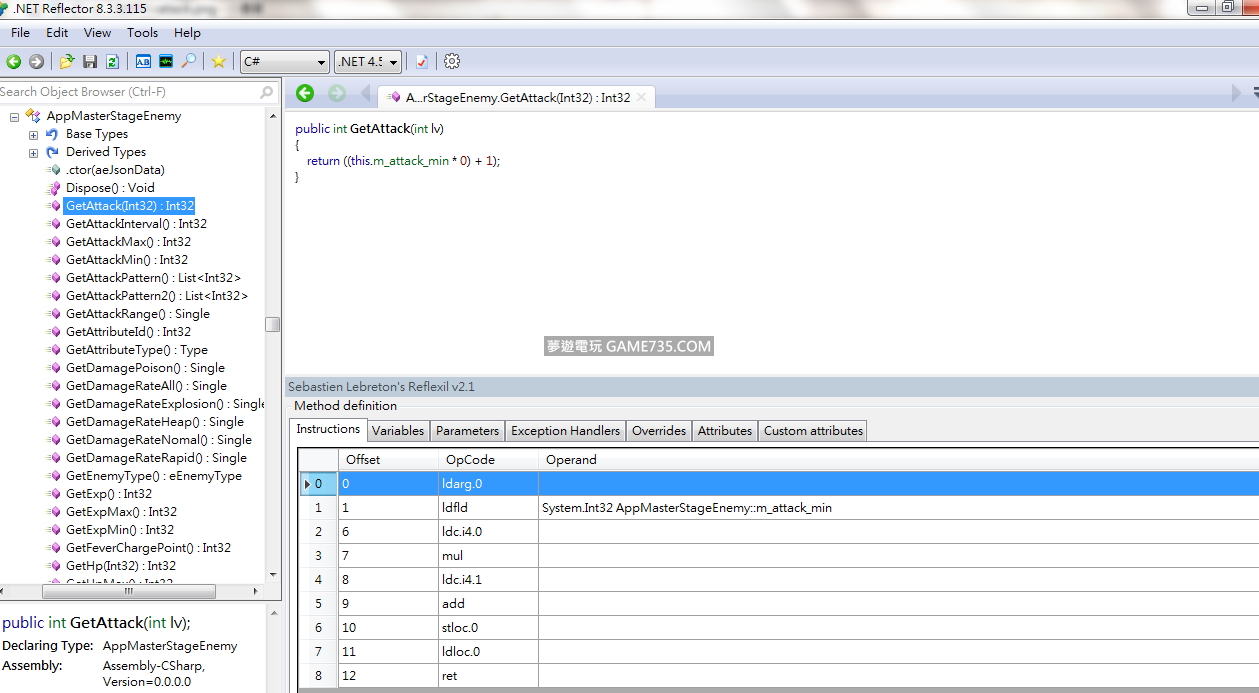This screenshot has height=693, width=1259.
Task: Click the magnifier Search icon in toolbar
Action: point(188,62)
